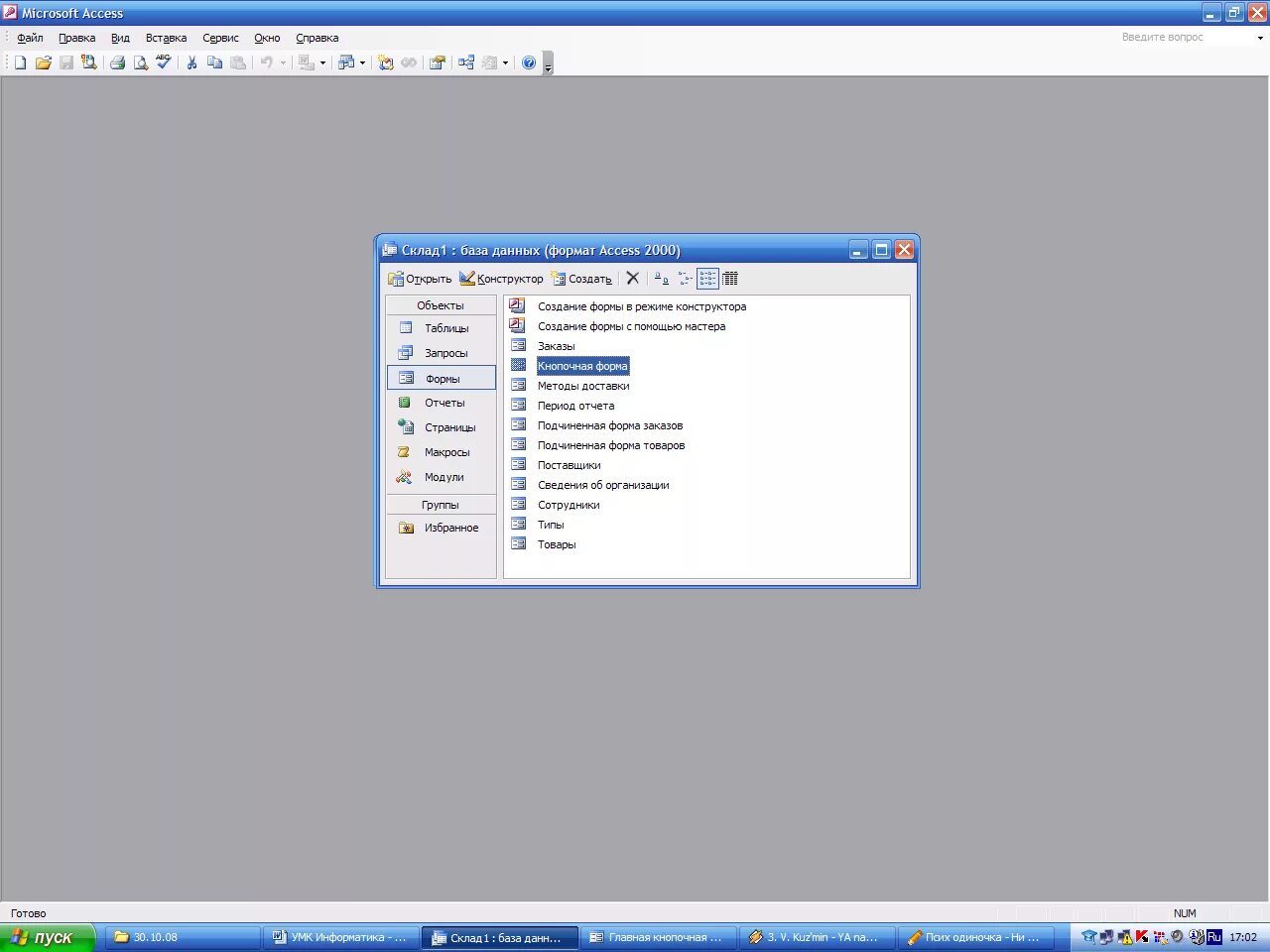Click the Code editor toolbar icon
The image size is (1270, 952).
coord(386,62)
